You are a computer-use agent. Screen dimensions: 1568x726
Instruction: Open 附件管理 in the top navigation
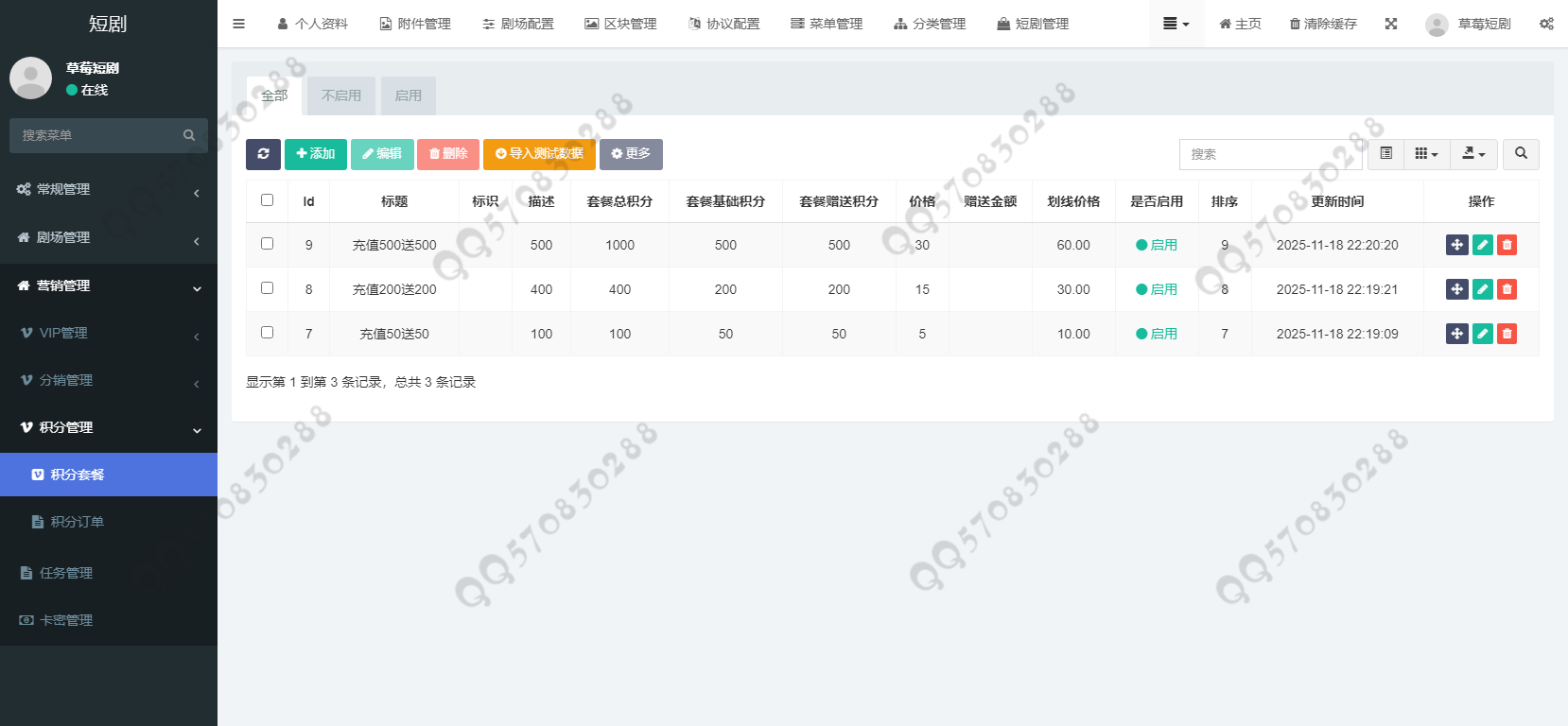pos(415,24)
